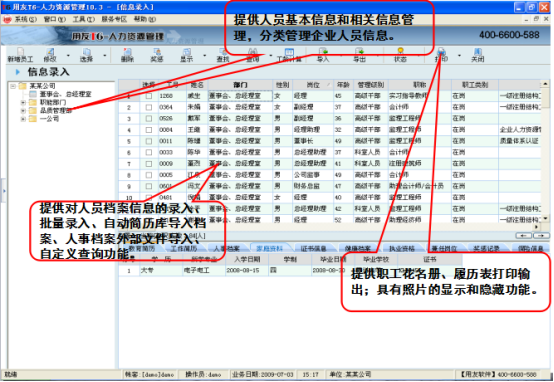
Task: Open the 服务专区 menu
Action: click(x=114, y=19)
